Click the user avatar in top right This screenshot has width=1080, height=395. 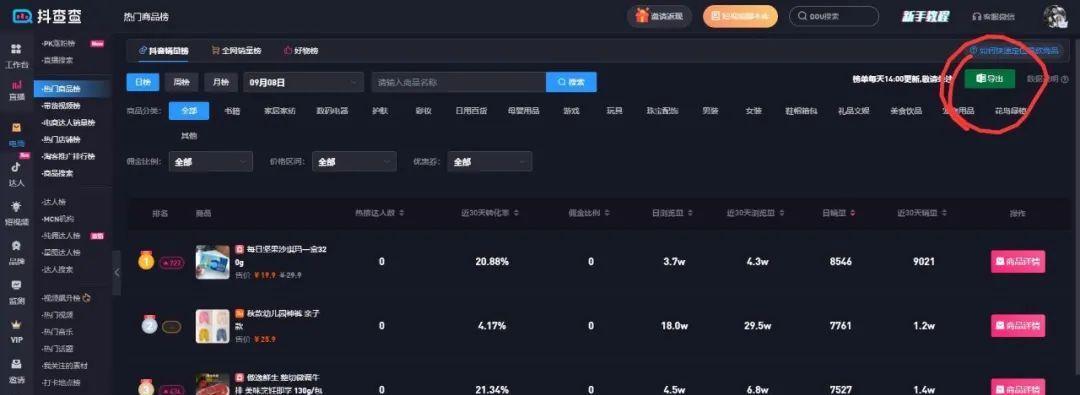coord(1055,17)
